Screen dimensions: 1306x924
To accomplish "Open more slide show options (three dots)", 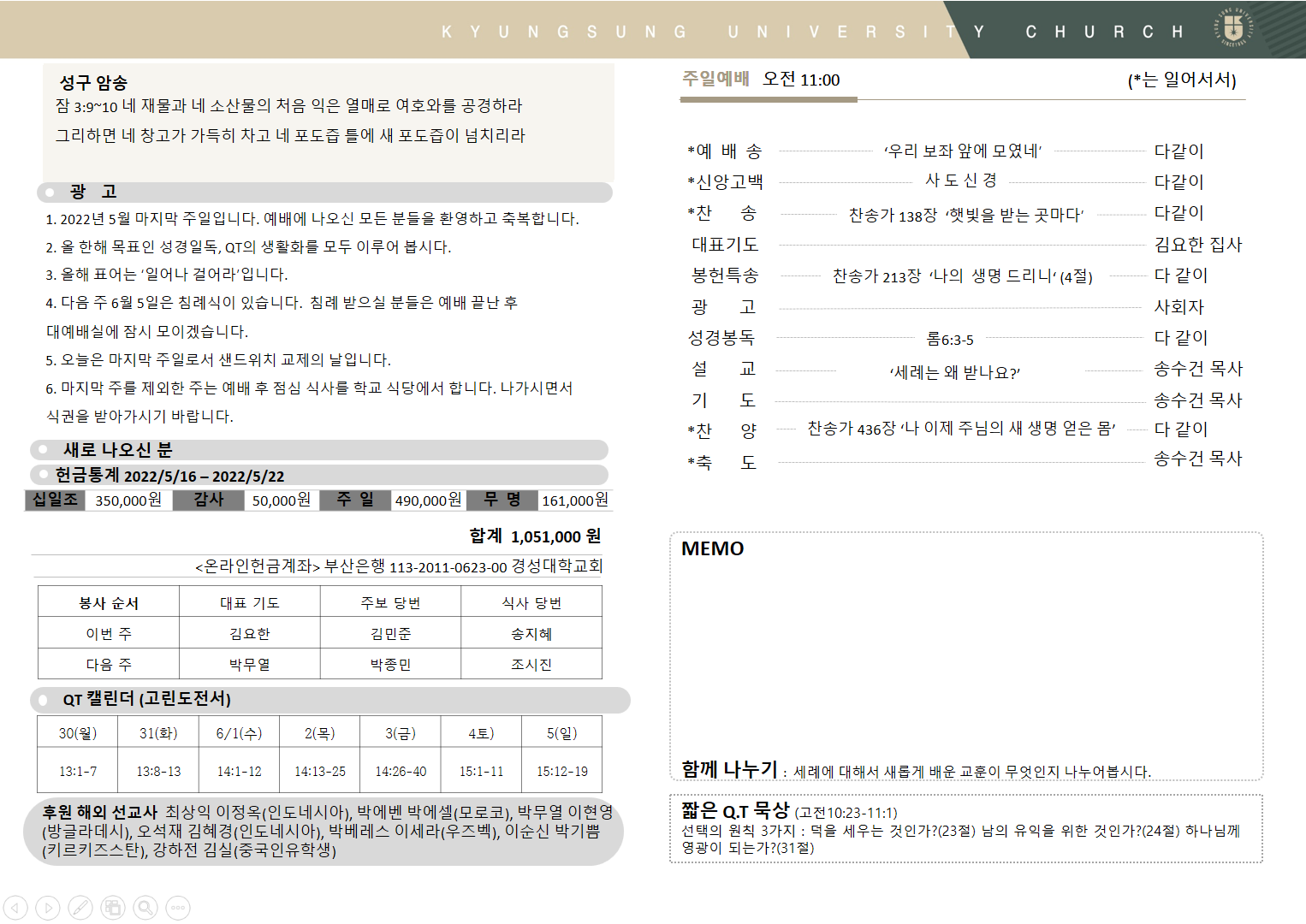I will (178, 908).
